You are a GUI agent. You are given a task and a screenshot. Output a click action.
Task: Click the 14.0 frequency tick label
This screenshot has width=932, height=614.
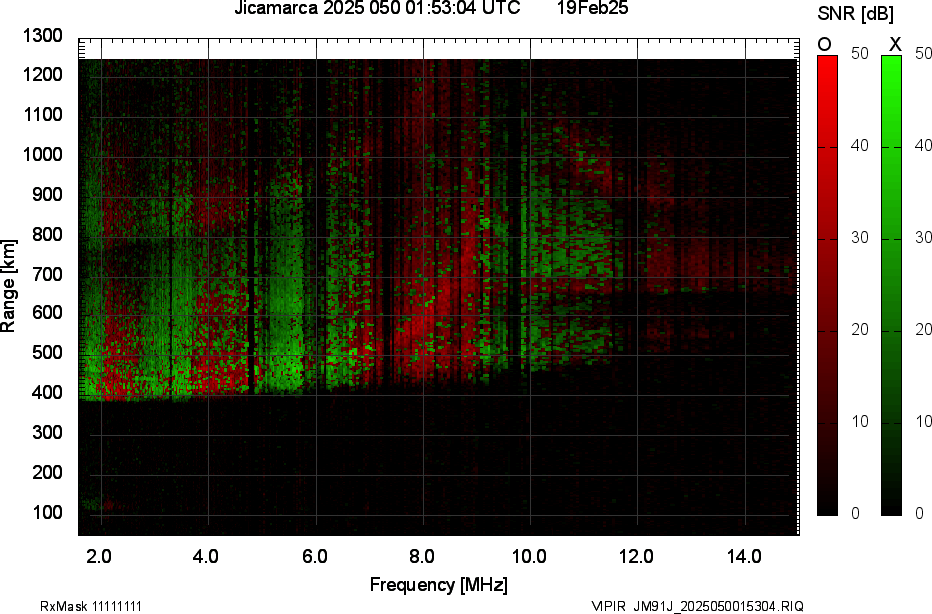tap(744, 557)
